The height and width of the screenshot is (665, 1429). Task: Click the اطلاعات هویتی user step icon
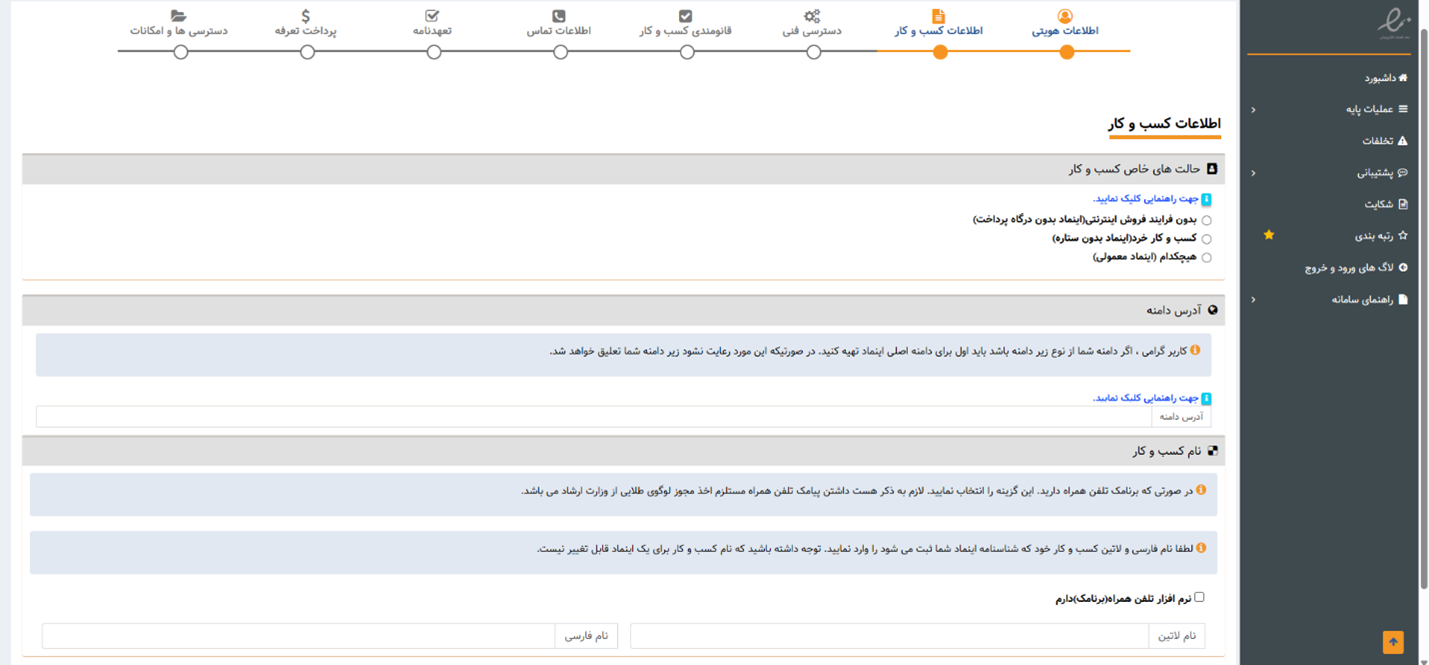(1065, 16)
